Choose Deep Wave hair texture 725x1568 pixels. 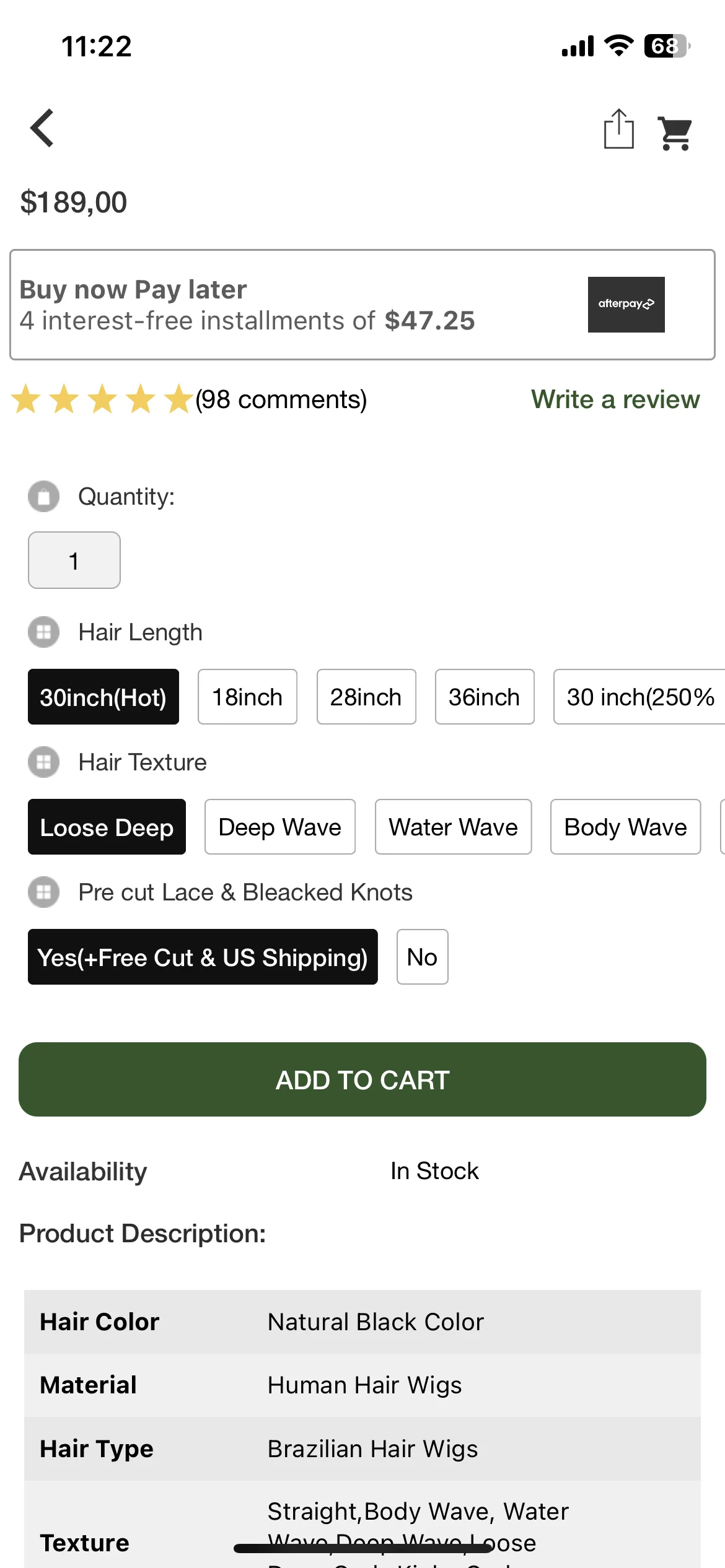pos(280,827)
